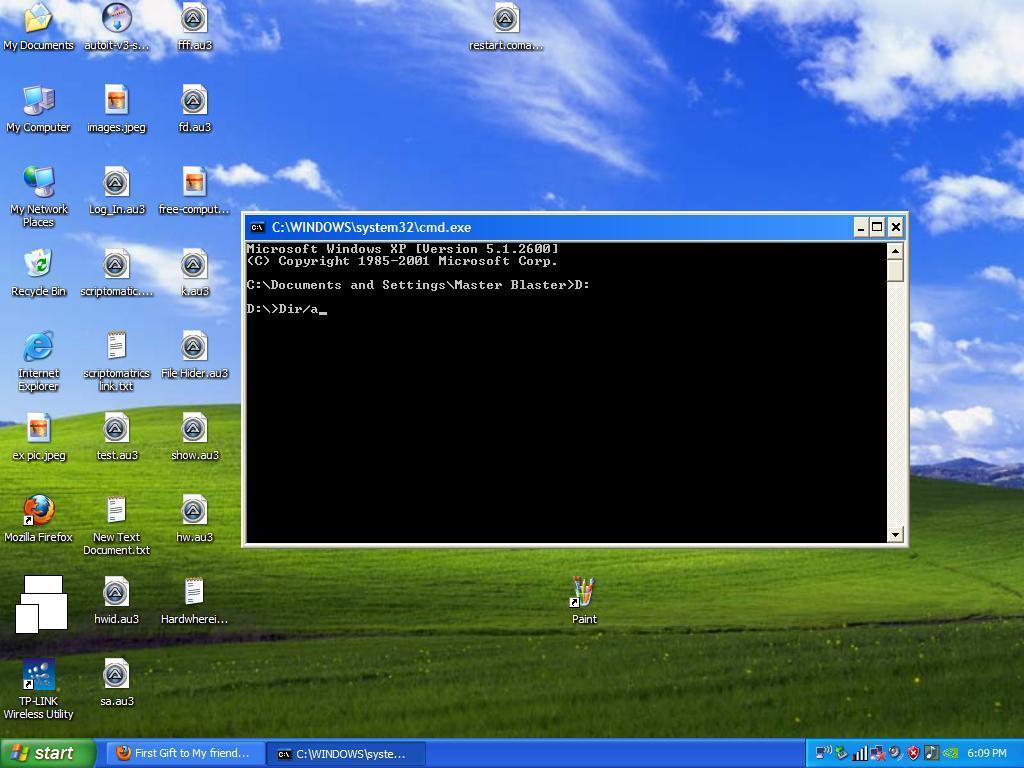The height and width of the screenshot is (768, 1024).
Task: Select the fd.au3 script icon
Action: coord(195,108)
